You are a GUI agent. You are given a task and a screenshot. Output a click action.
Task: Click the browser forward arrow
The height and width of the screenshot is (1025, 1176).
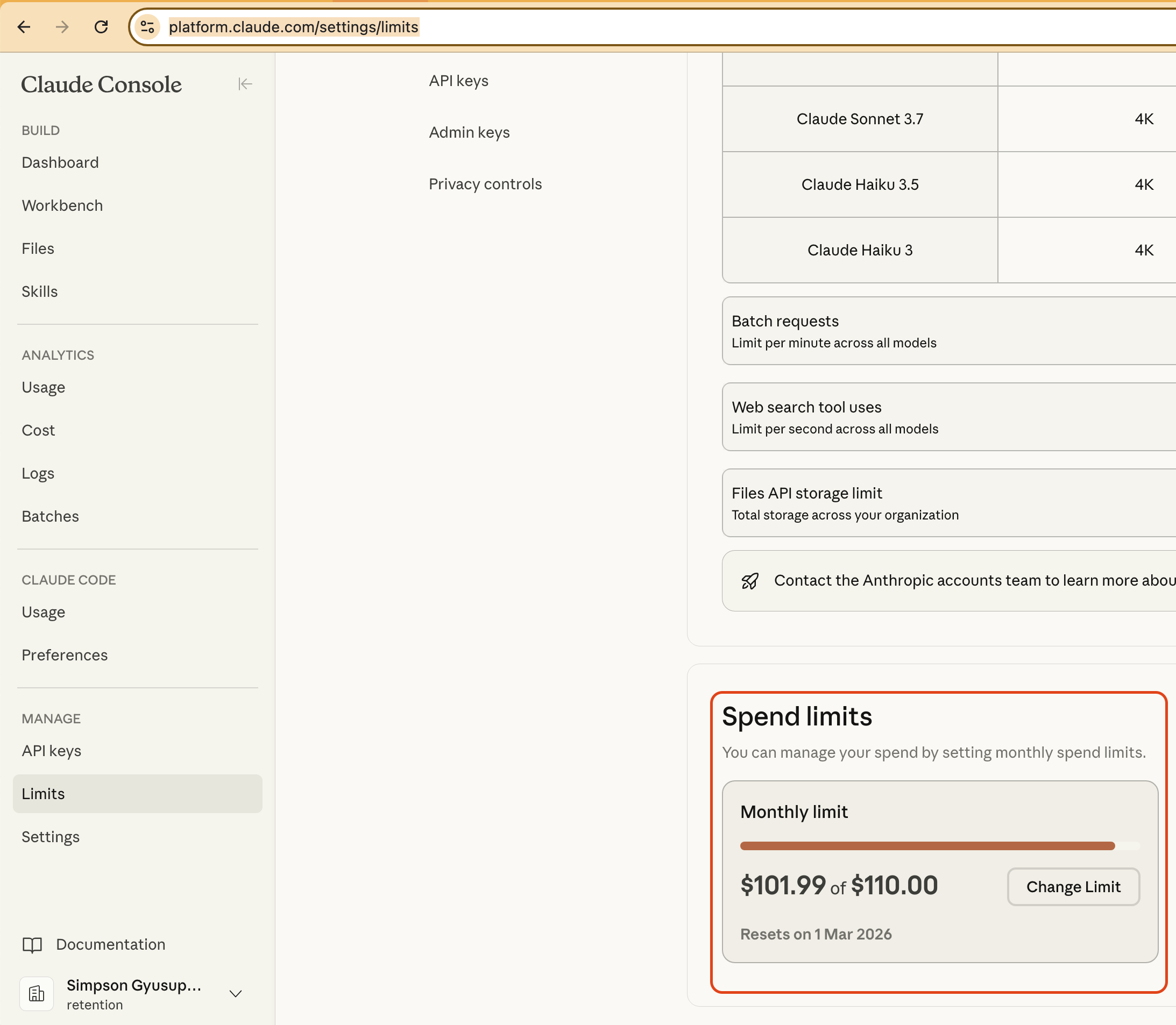62,27
